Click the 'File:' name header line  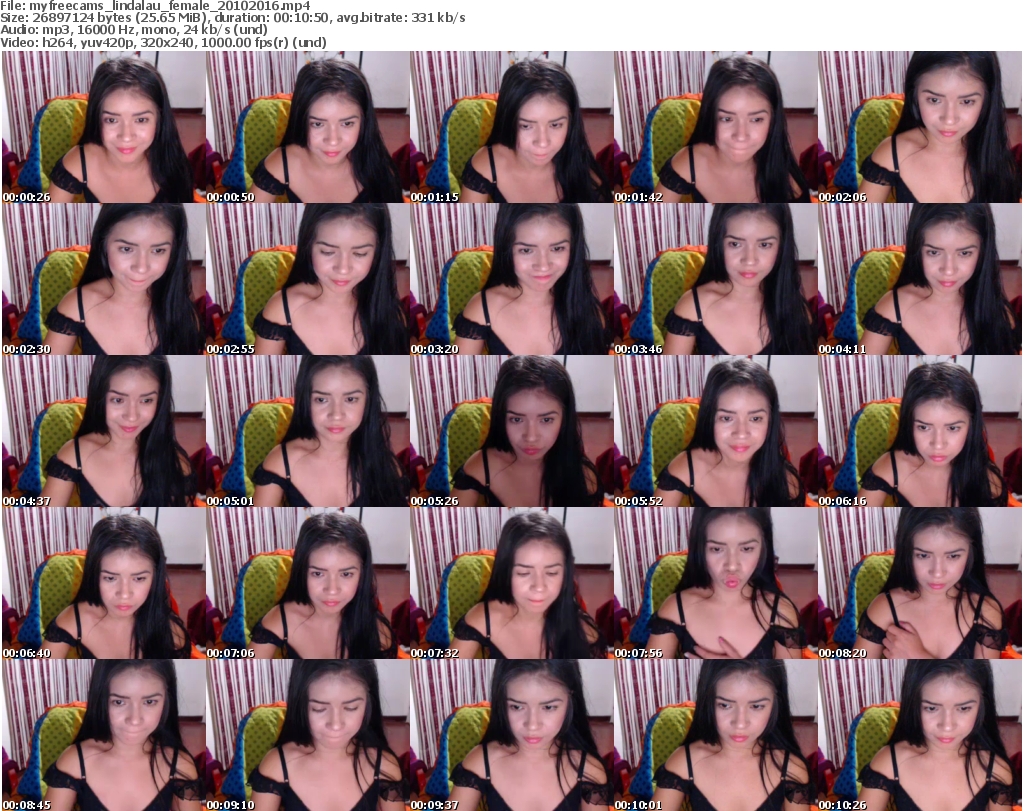155,6
